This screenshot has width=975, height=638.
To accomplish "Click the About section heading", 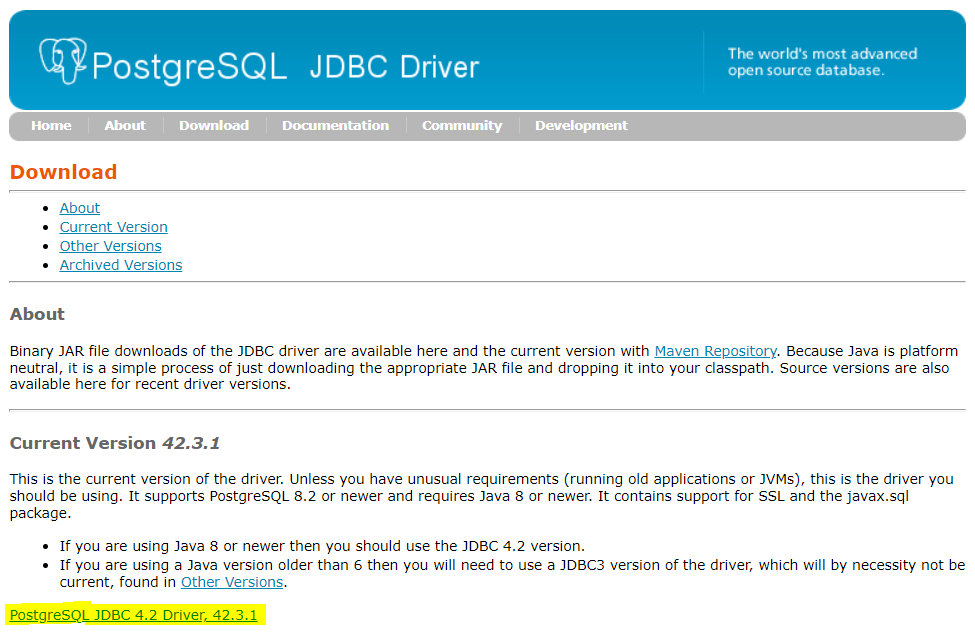I will [x=37, y=314].
